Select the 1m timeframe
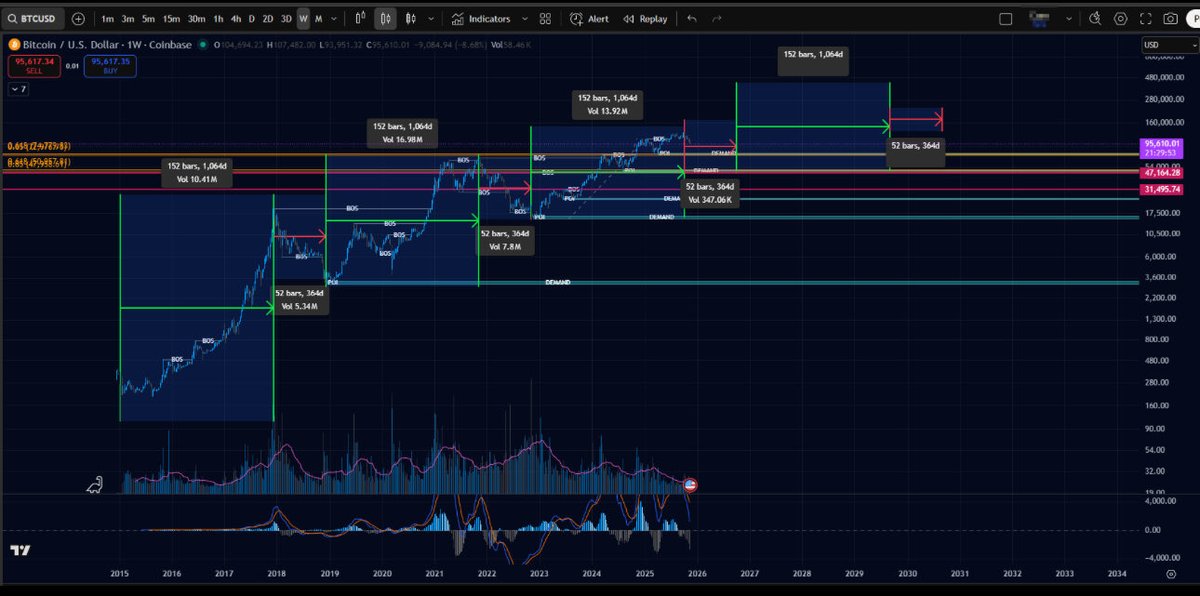 (x=107, y=19)
